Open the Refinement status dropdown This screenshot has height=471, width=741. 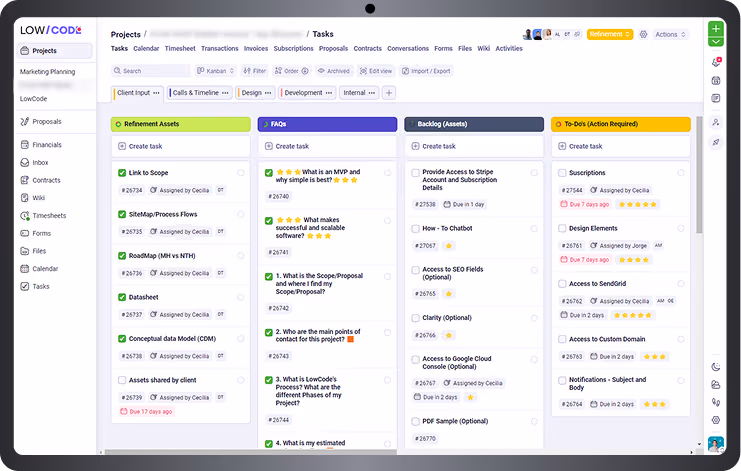pos(610,34)
